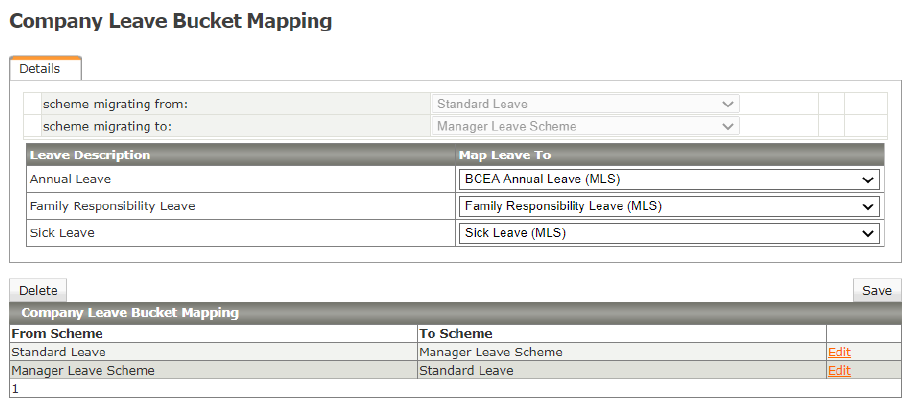Click the From Scheme column header
The image size is (911, 411).
57,334
